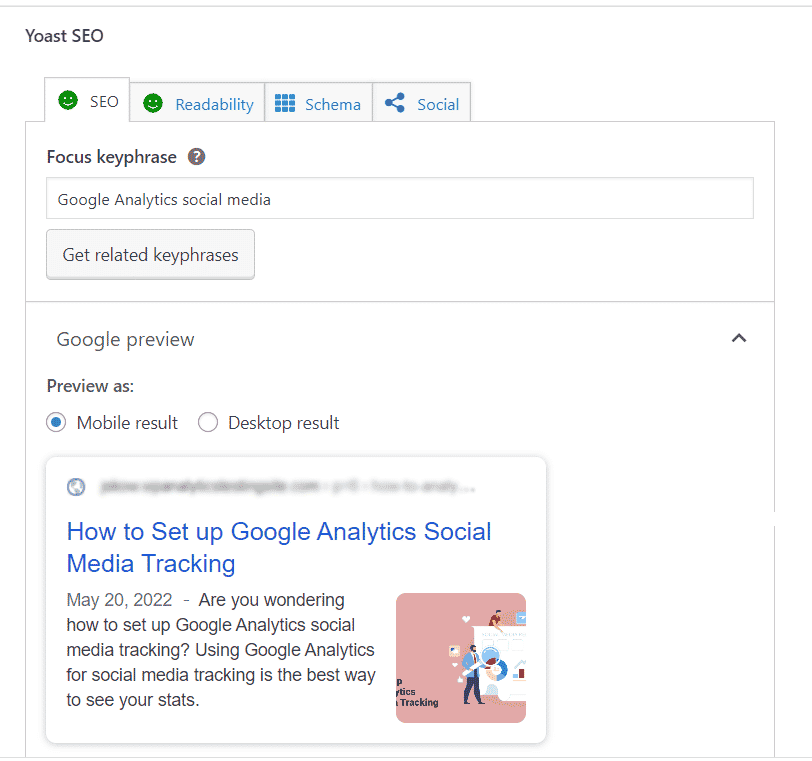
Task: Select the SEO tab
Action: point(101,102)
